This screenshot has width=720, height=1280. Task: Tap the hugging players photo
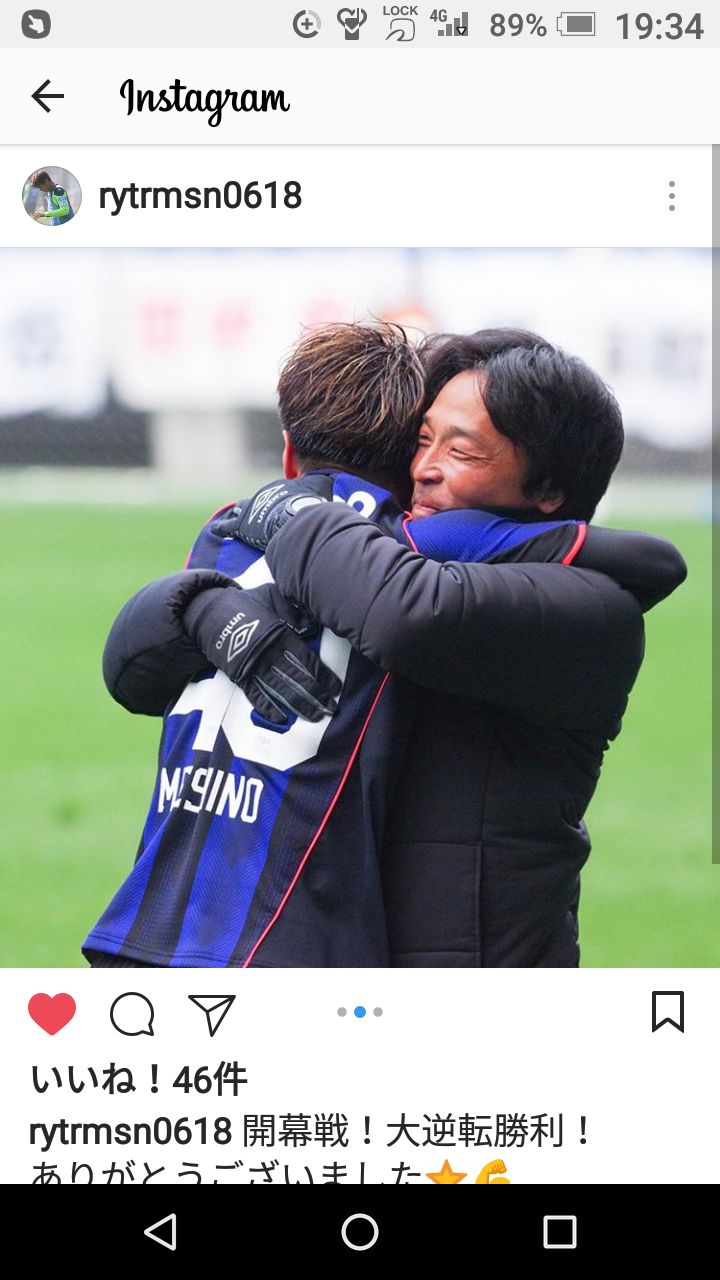pos(360,607)
